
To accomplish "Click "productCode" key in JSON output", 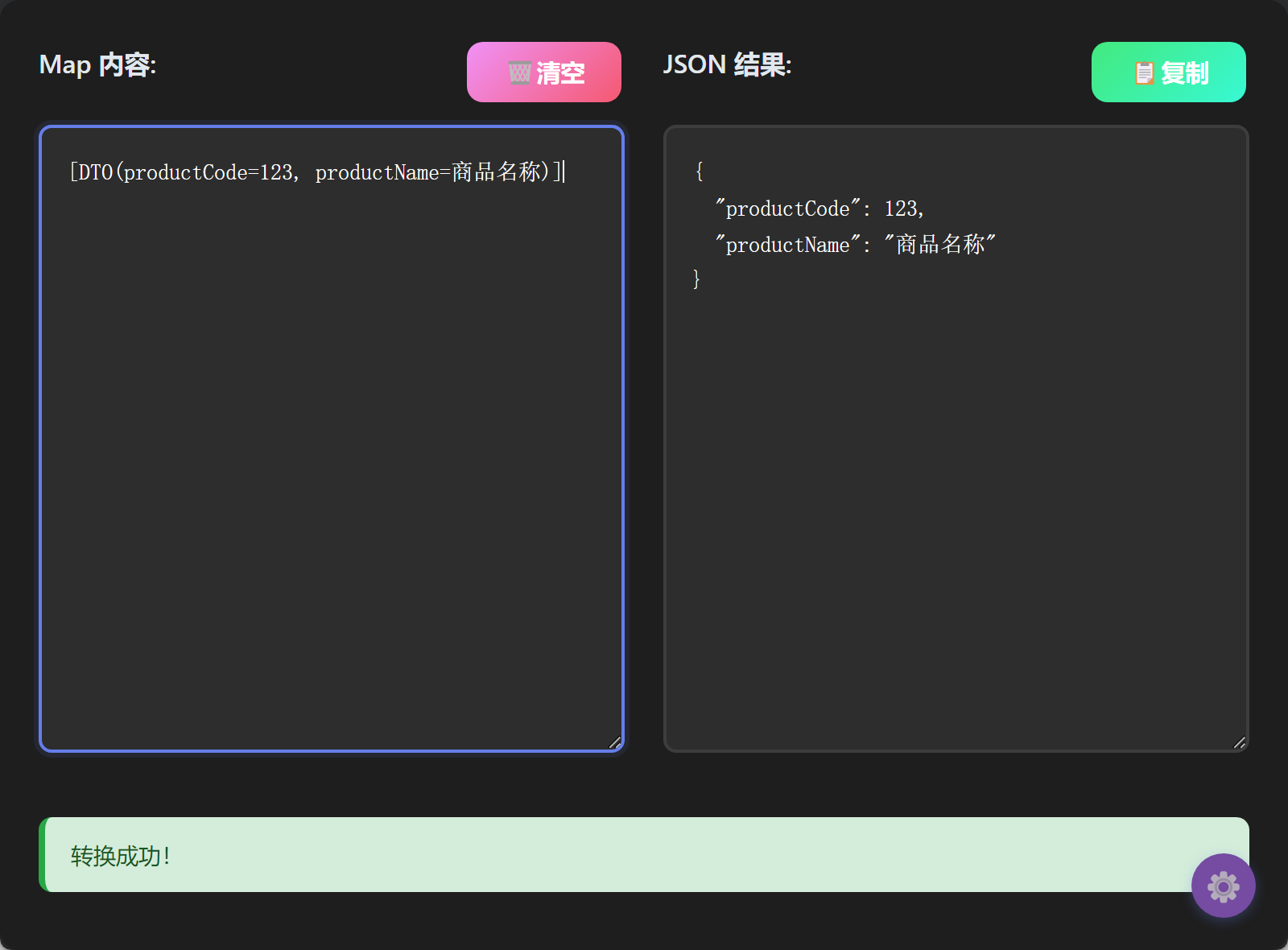I will [x=787, y=209].
